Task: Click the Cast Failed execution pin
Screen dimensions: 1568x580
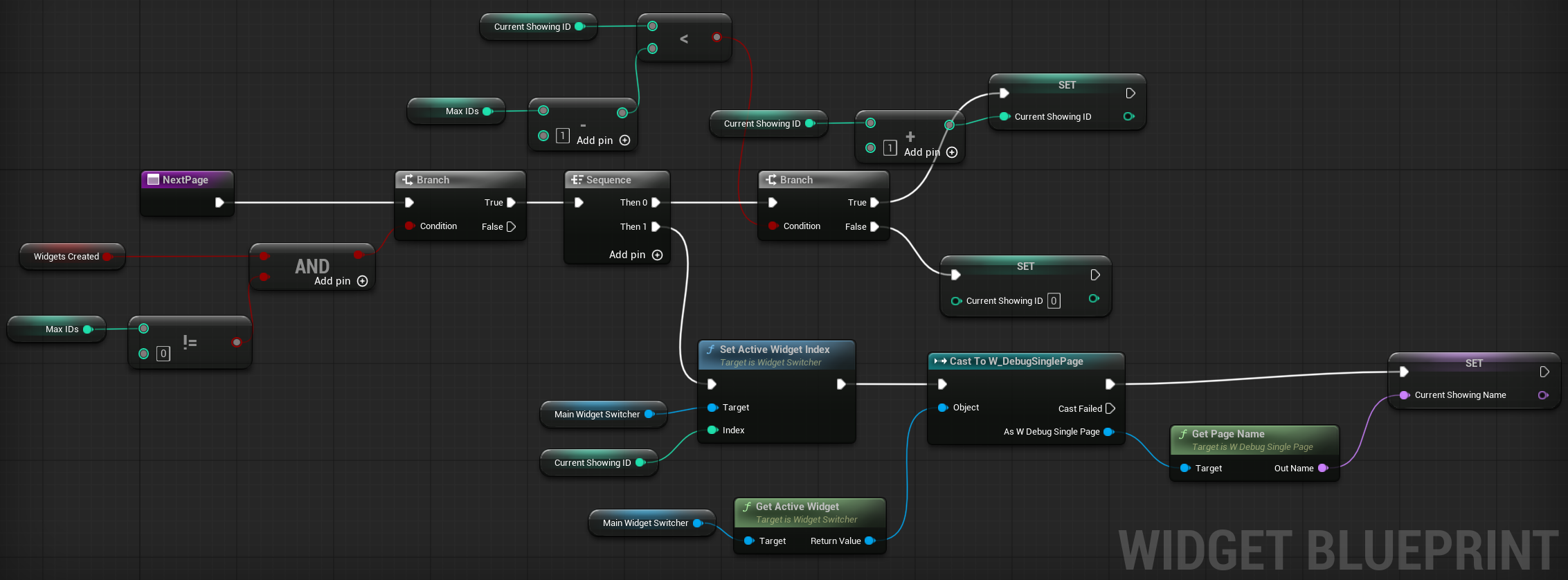Action: point(1110,408)
